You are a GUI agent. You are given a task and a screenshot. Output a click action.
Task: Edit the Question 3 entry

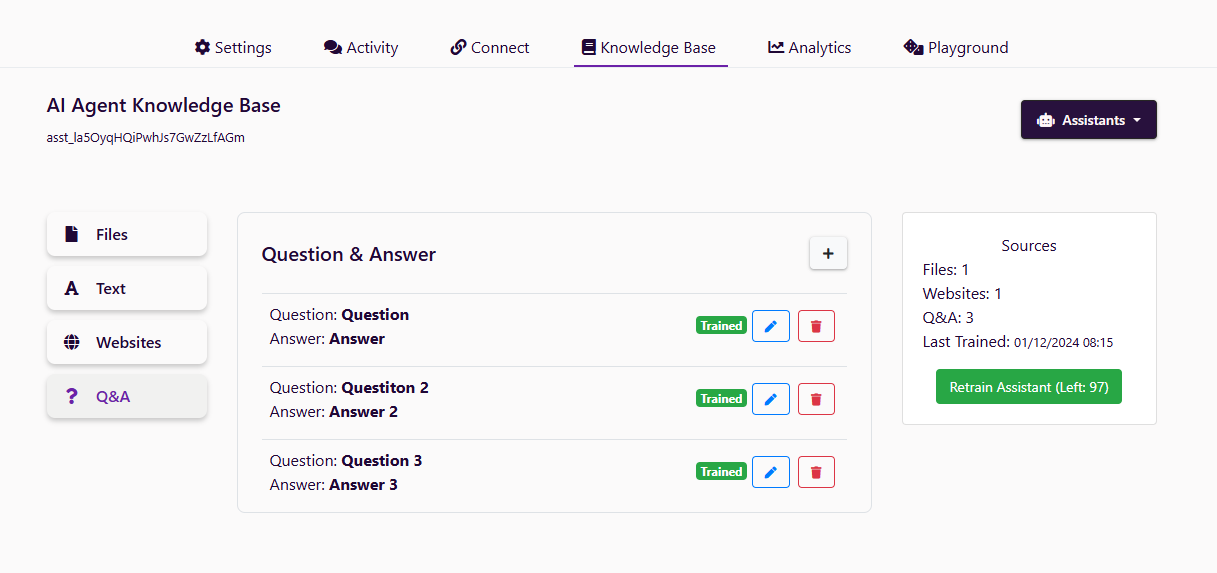[x=771, y=472]
